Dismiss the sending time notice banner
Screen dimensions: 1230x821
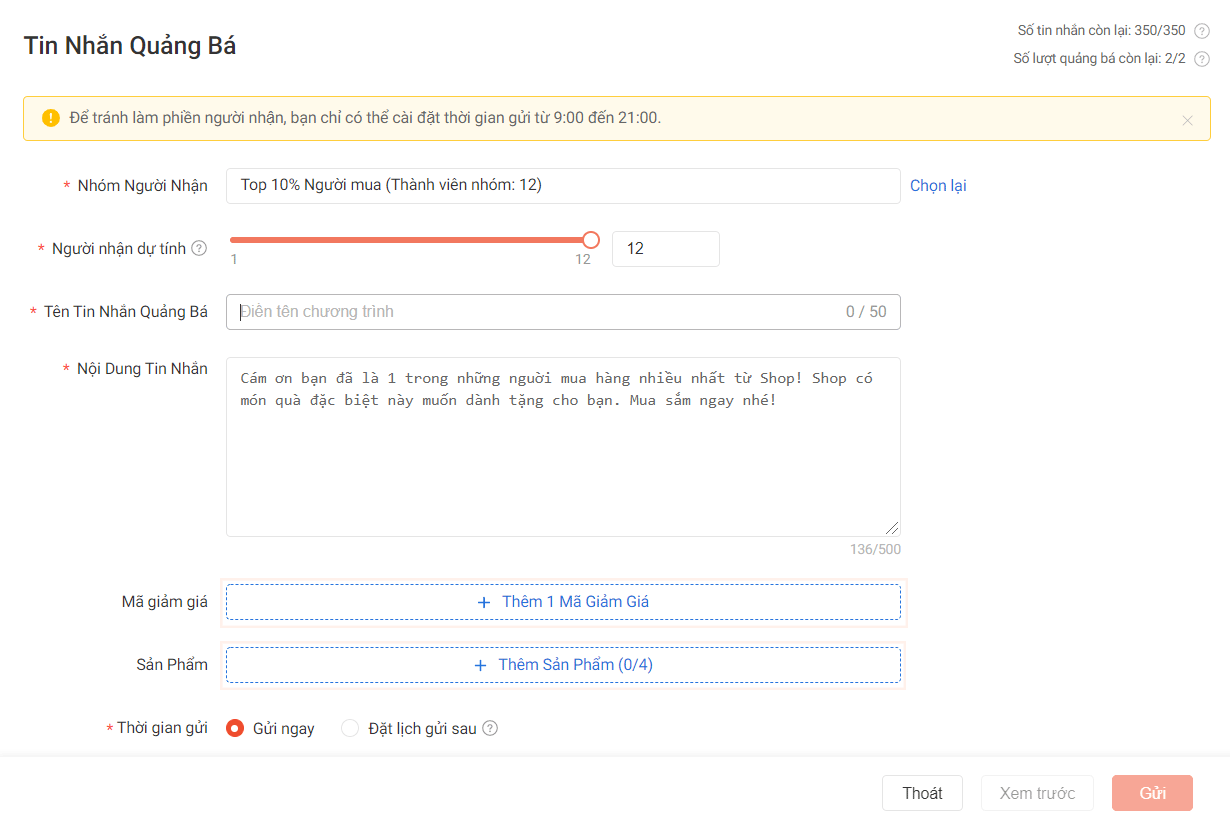tap(1187, 120)
